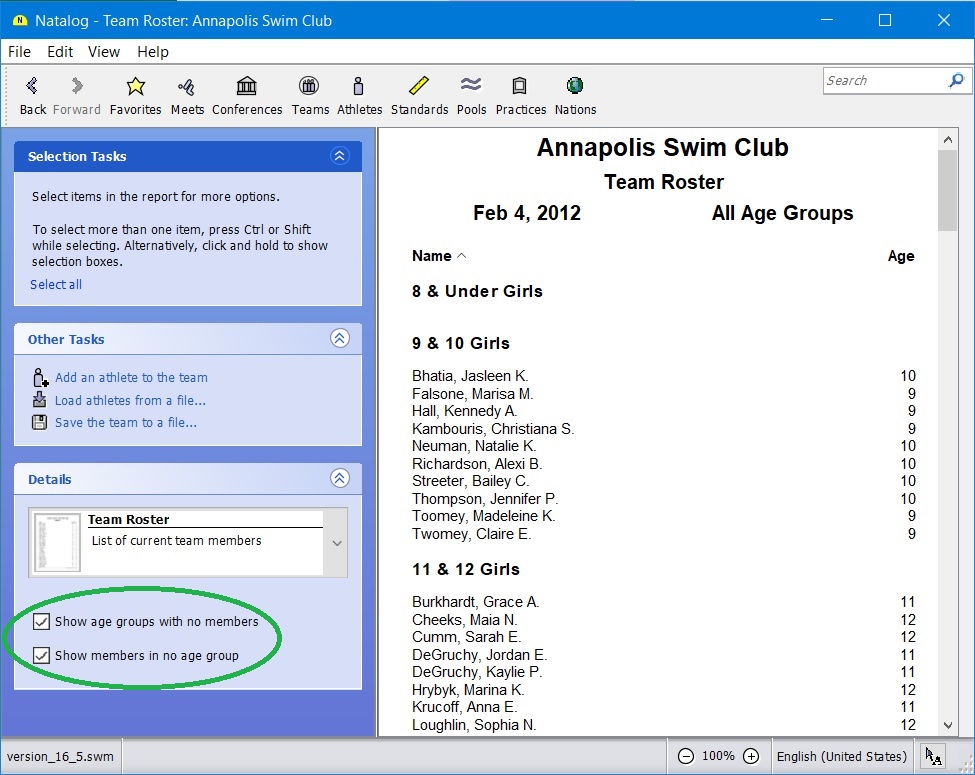Open the Team Roster report dropdown
The width and height of the screenshot is (975, 775).
(x=337, y=543)
